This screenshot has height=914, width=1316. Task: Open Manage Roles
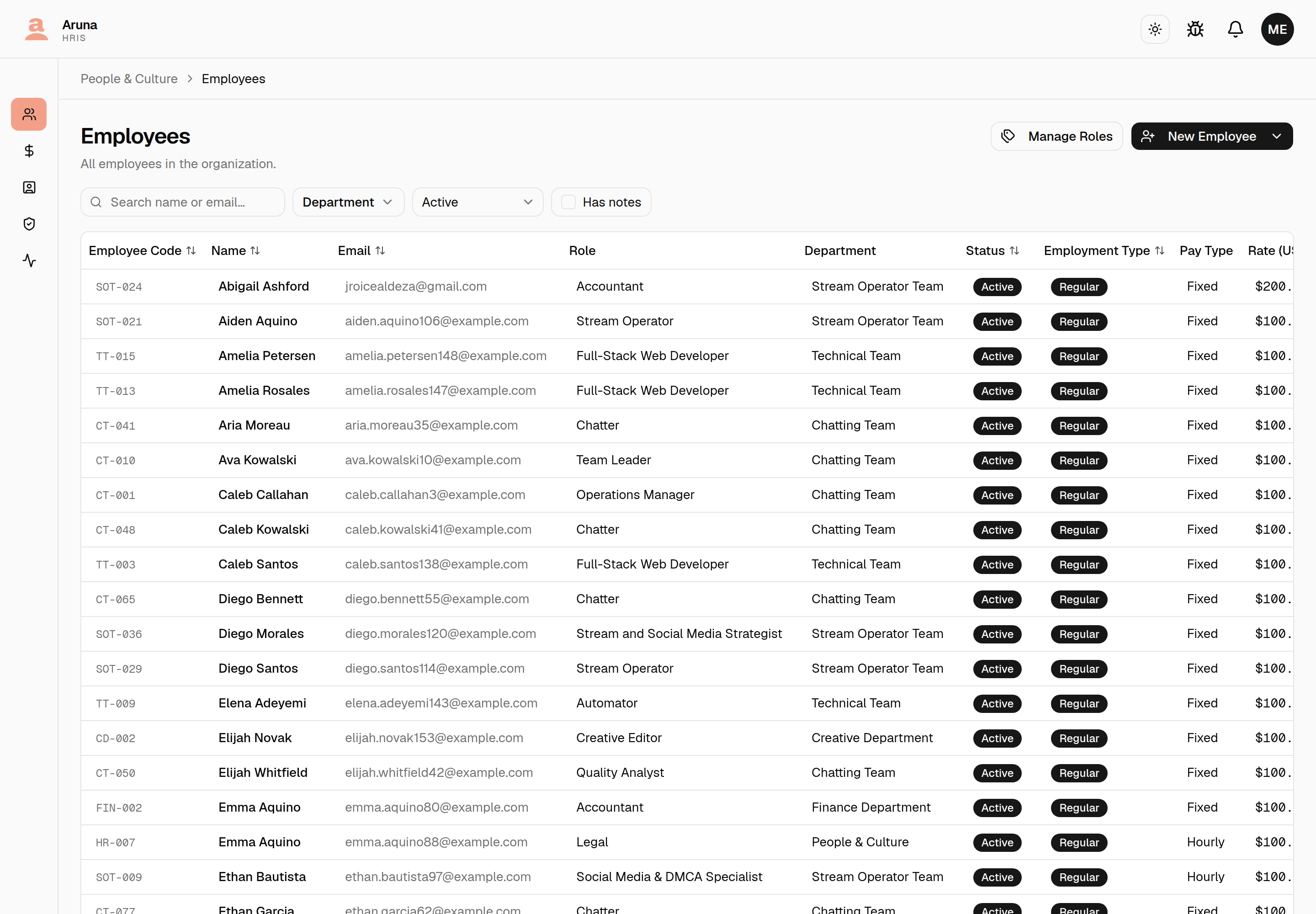click(x=1056, y=136)
